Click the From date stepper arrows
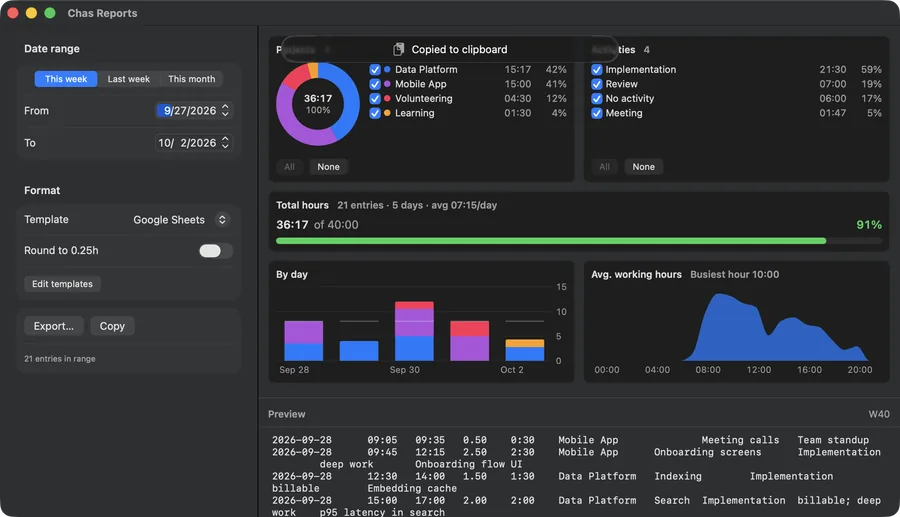The image size is (900, 517). (x=226, y=110)
